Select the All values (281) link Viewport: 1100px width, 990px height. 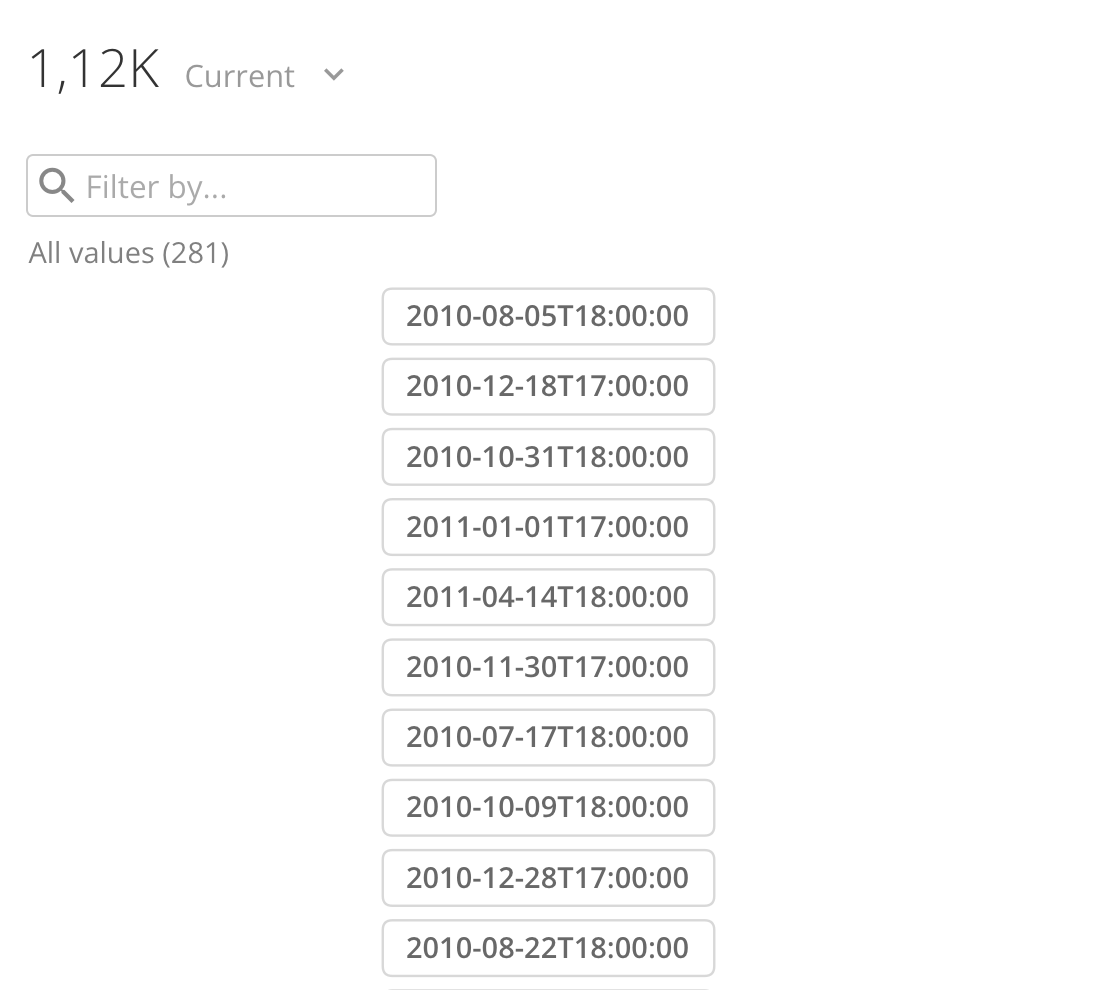coord(128,252)
